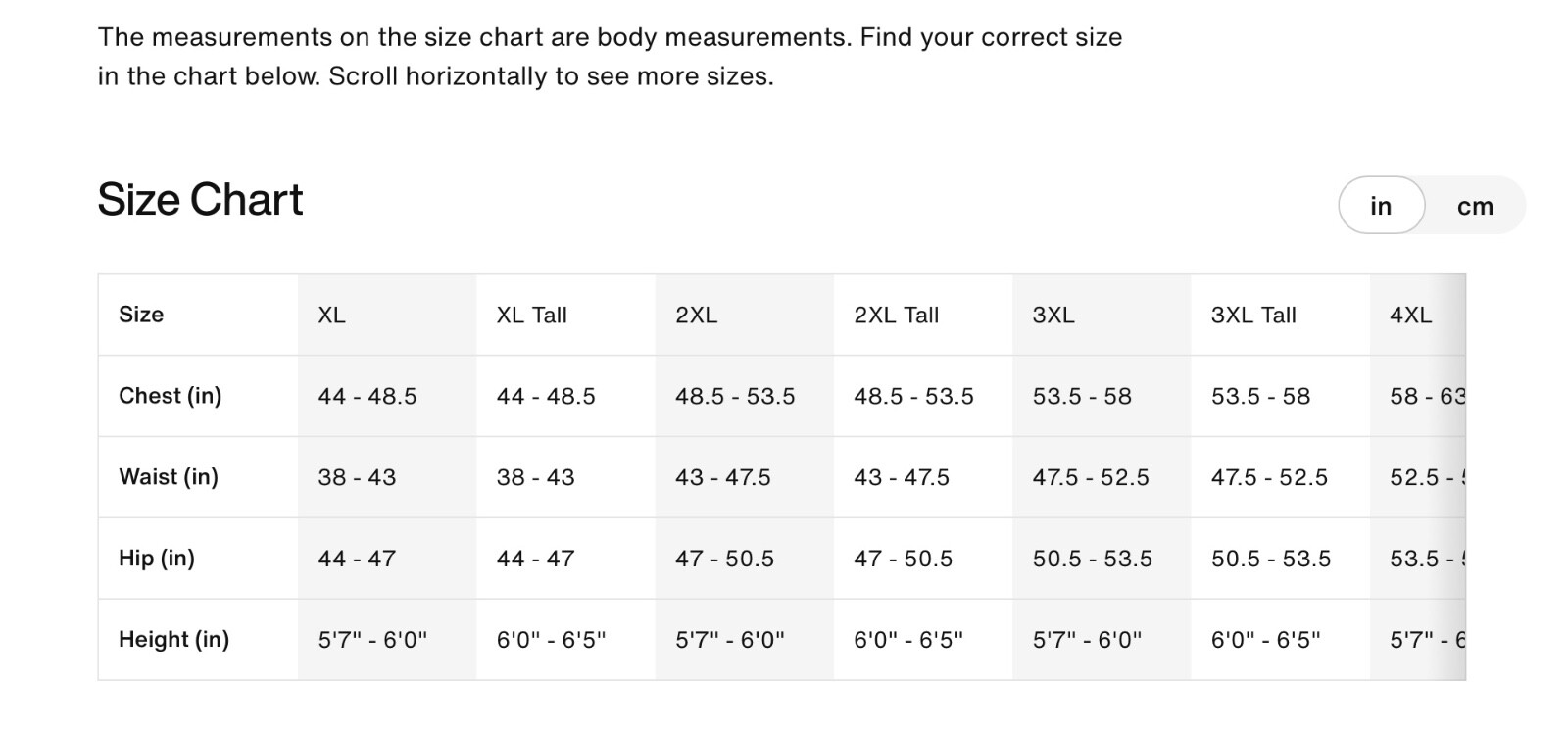Viewport: 1568px width, 730px height.
Task: Click the XL Tall height 6'0" - 6'5"
Action: pyautogui.click(x=552, y=640)
